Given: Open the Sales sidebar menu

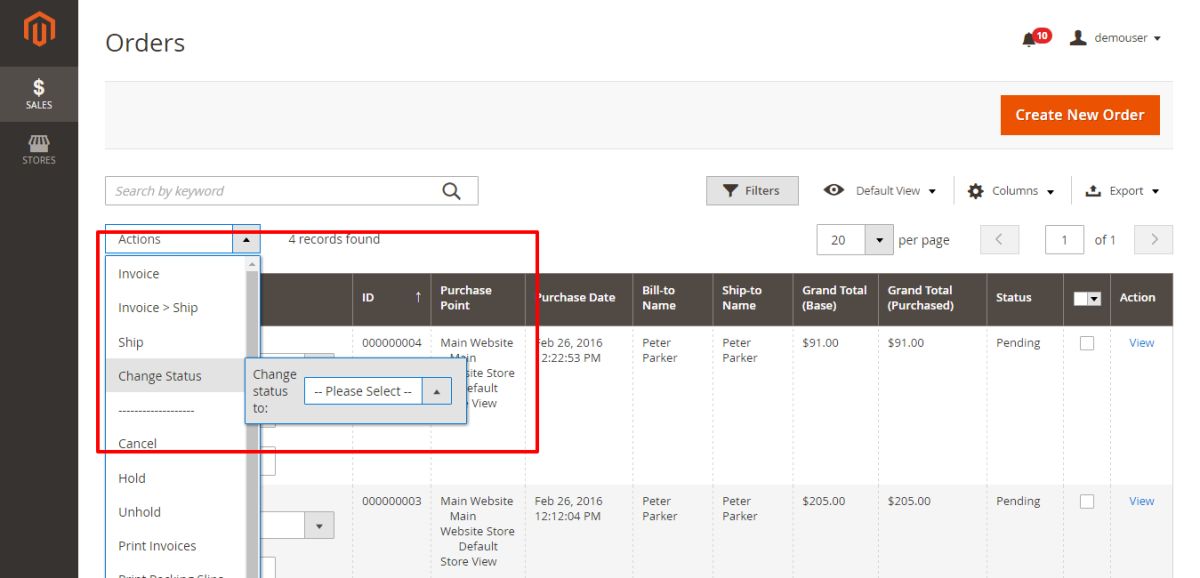Looking at the screenshot, I should coord(39,93).
